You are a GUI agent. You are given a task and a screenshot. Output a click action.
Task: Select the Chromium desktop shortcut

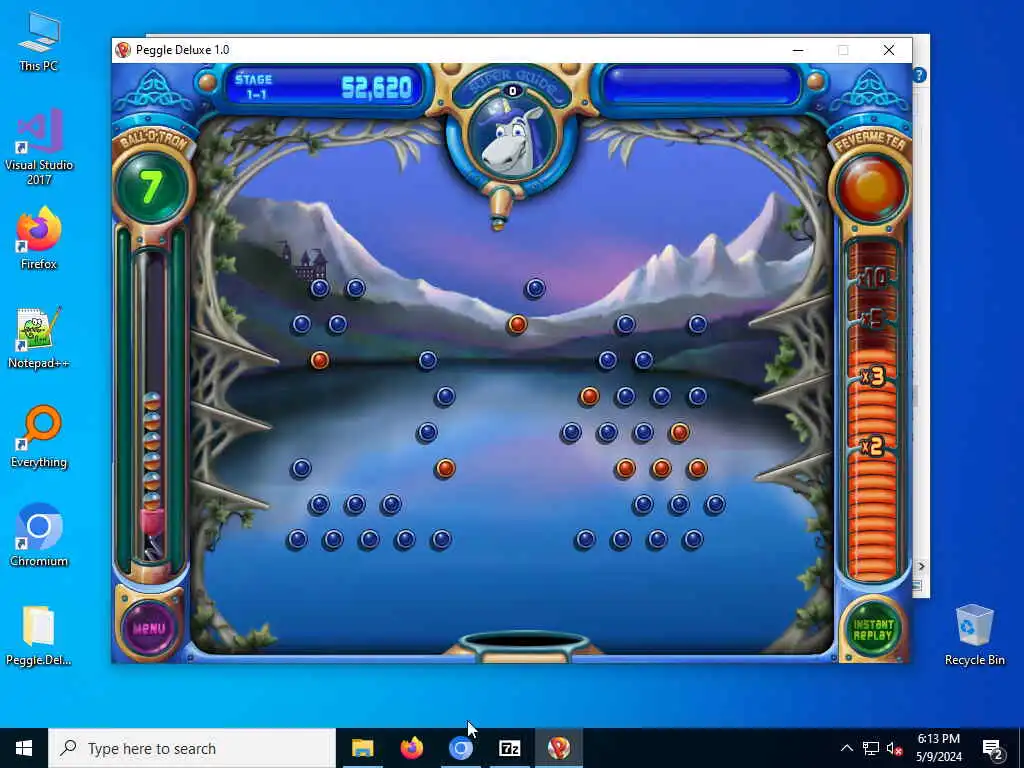(39, 536)
